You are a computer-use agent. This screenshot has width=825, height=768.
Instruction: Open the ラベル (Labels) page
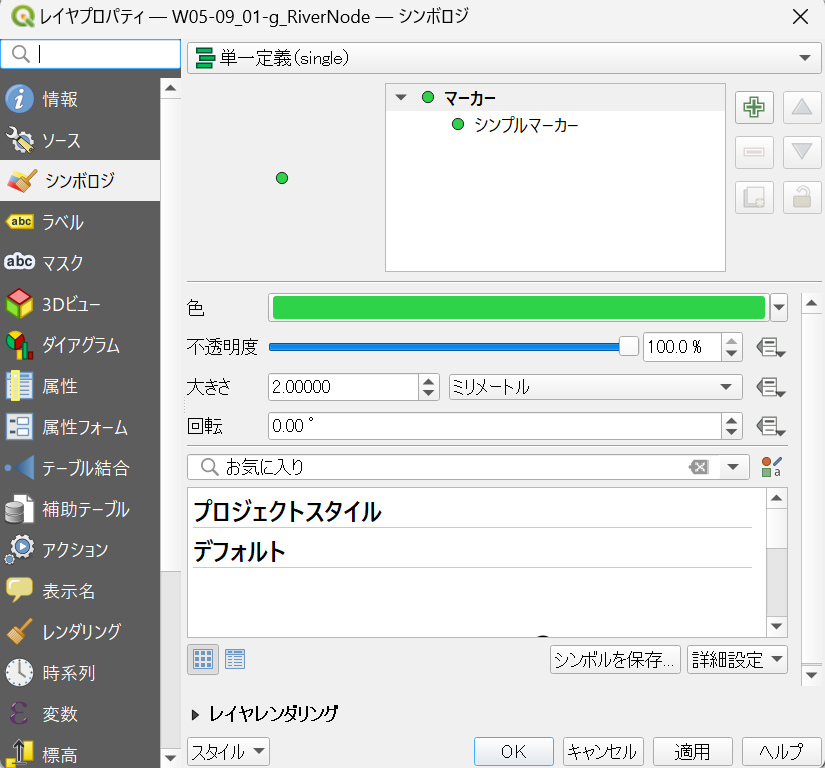click(80, 221)
